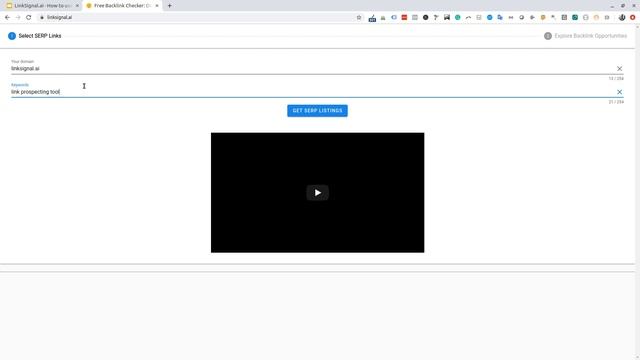Click the linksignal.ai address bar
The height and width of the screenshot is (360, 640).
pyautogui.click(x=200, y=18)
